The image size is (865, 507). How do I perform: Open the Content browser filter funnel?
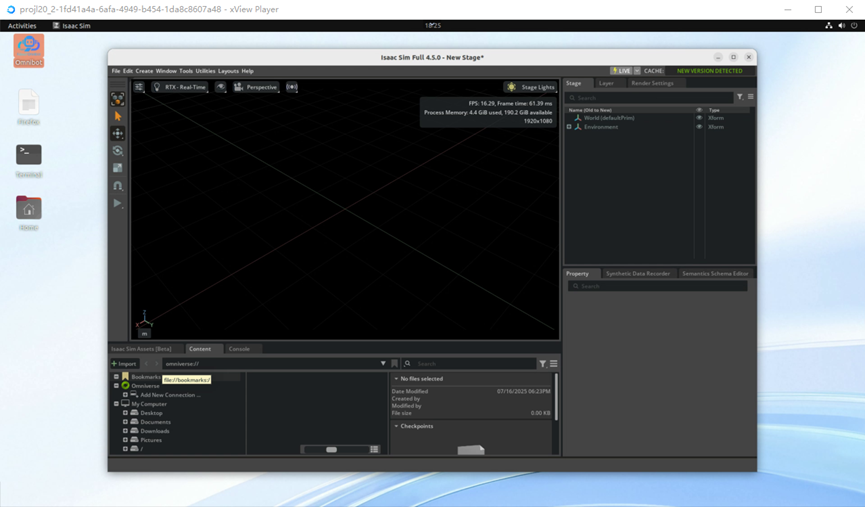pos(543,364)
